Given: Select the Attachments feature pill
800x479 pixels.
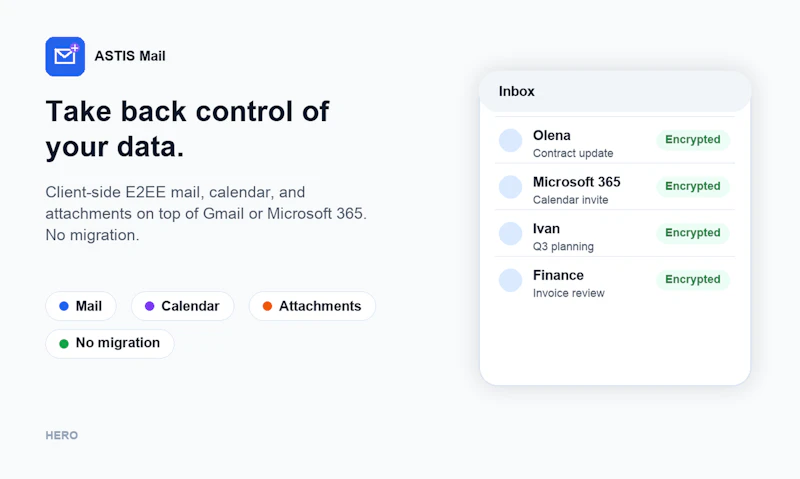Looking at the screenshot, I should click(312, 306).
